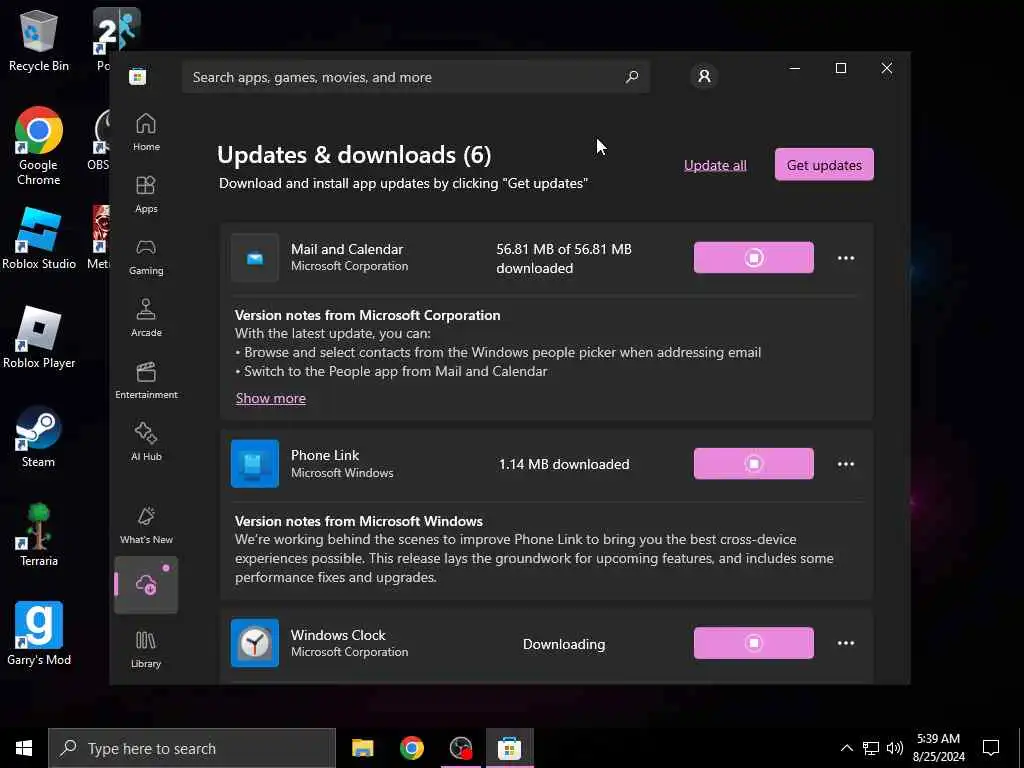This screenshot has width=1024, height=768.
Task: Open the Library section
Action: [146, 649]
